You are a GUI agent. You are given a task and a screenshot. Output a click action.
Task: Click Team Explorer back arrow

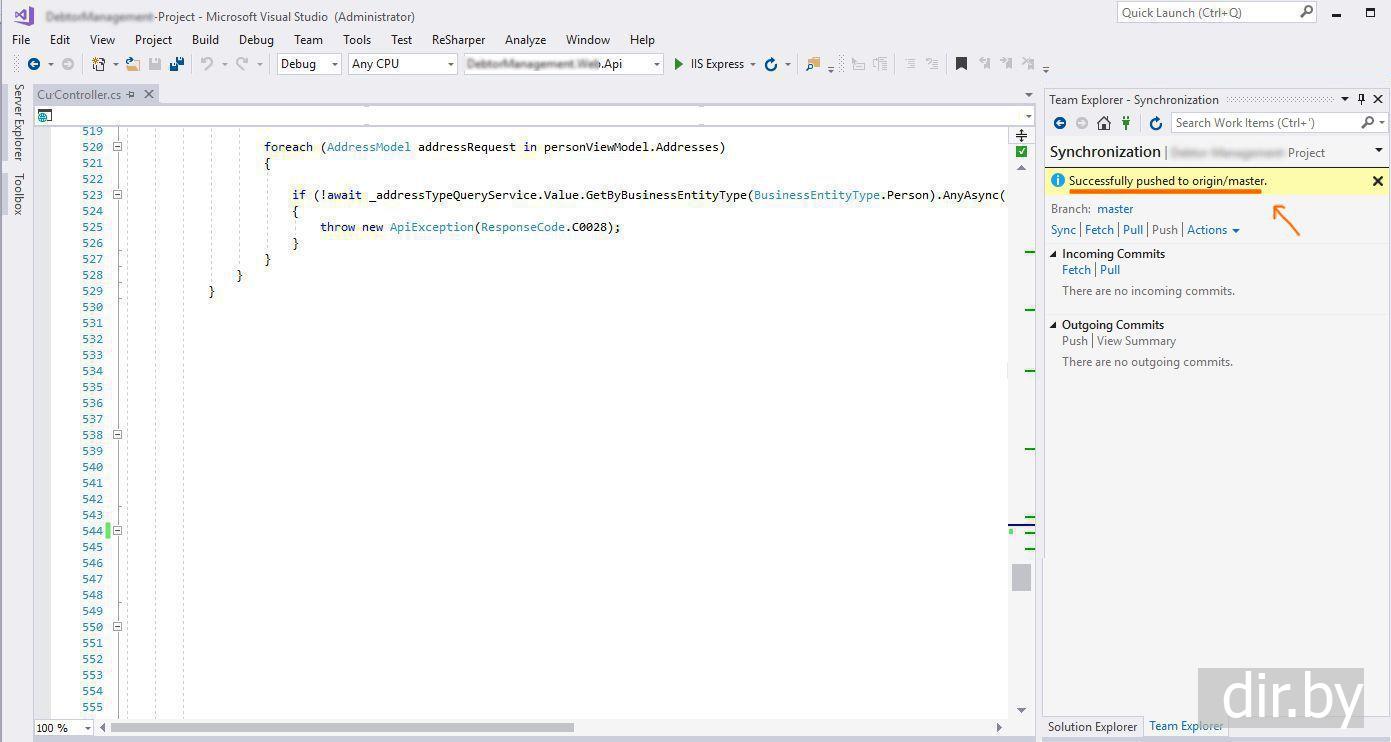click(1060, 123)
